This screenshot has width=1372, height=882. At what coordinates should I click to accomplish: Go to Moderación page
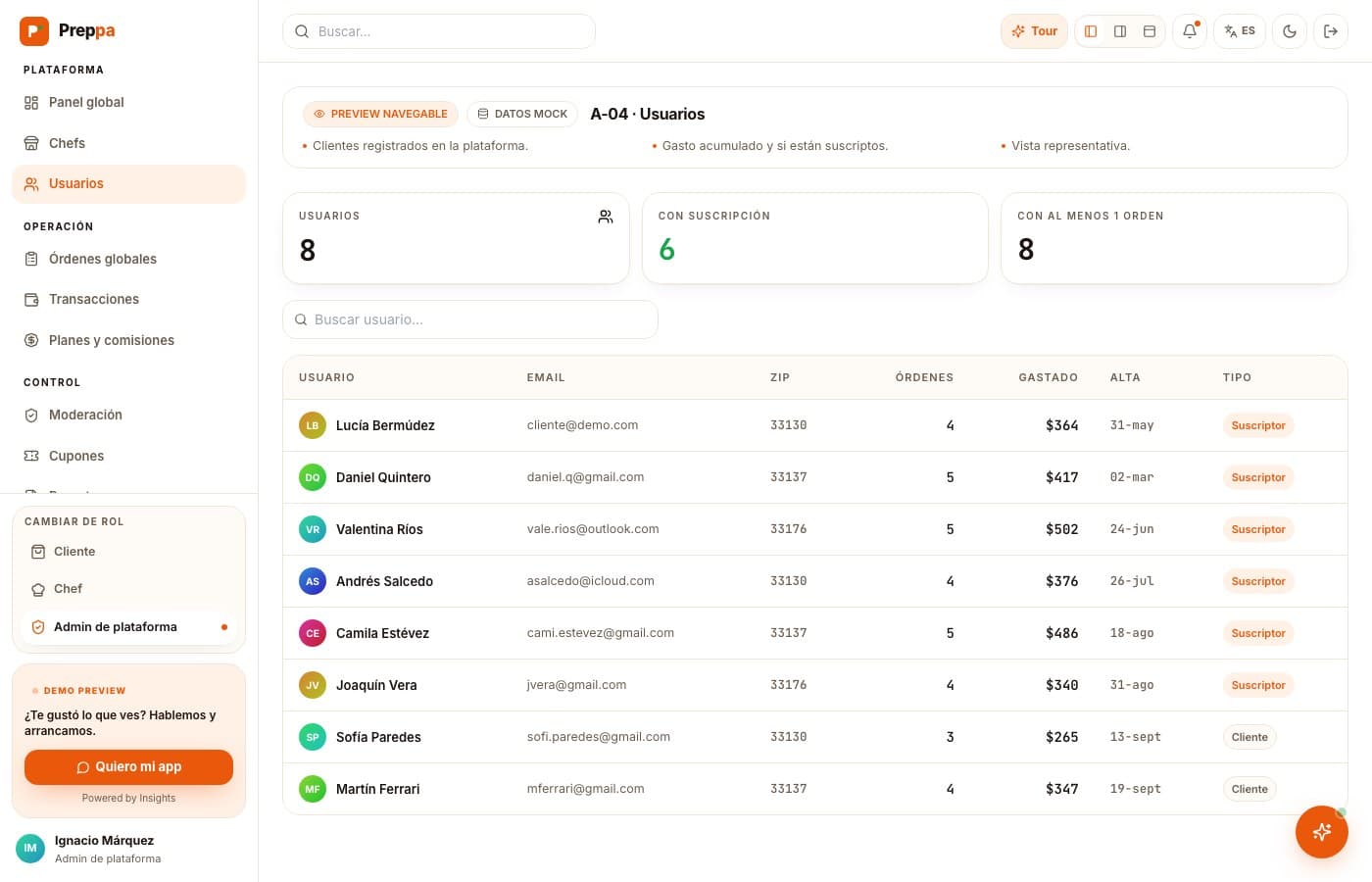[x=128, y=415]
